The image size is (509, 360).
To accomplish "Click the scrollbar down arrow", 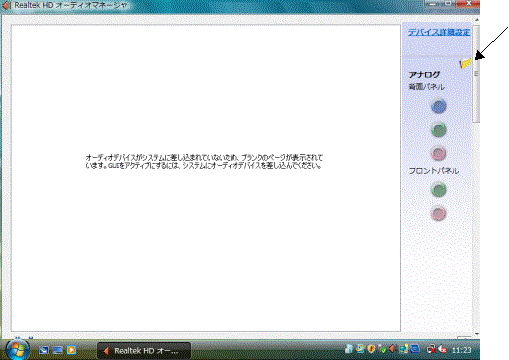I will 477,333.
